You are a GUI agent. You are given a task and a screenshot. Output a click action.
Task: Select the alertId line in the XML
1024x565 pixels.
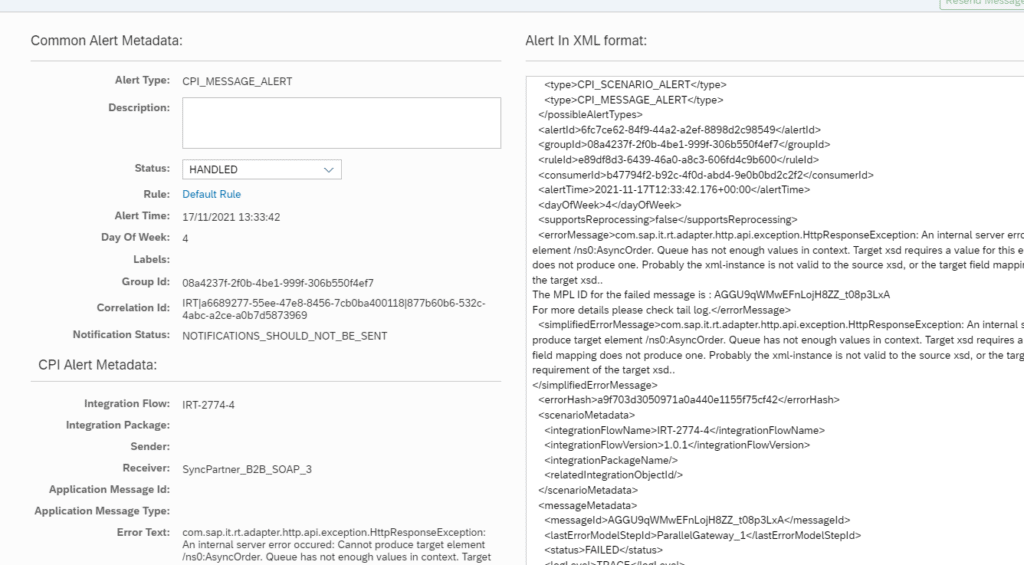[x=680, y=130]
